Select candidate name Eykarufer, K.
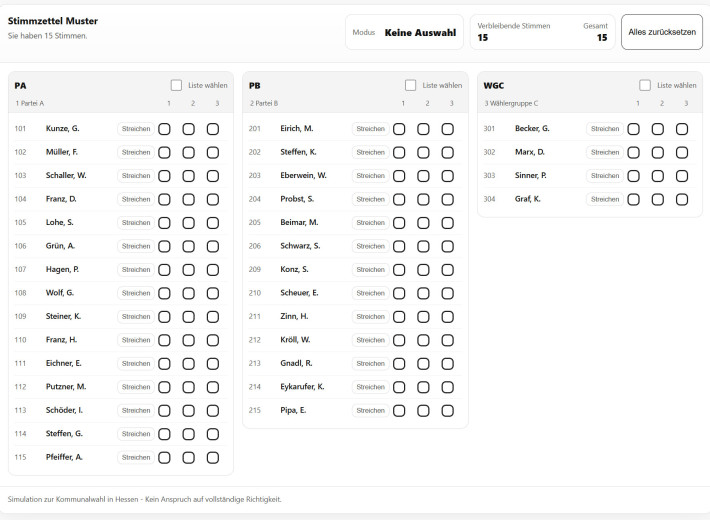Screen dimensions: 710x520 click(x=301, y=387)
